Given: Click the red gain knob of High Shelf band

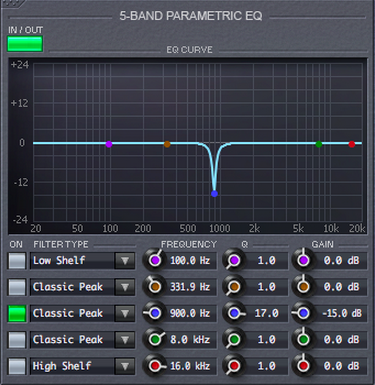Looking at the screenshot, I should [303, 366].
